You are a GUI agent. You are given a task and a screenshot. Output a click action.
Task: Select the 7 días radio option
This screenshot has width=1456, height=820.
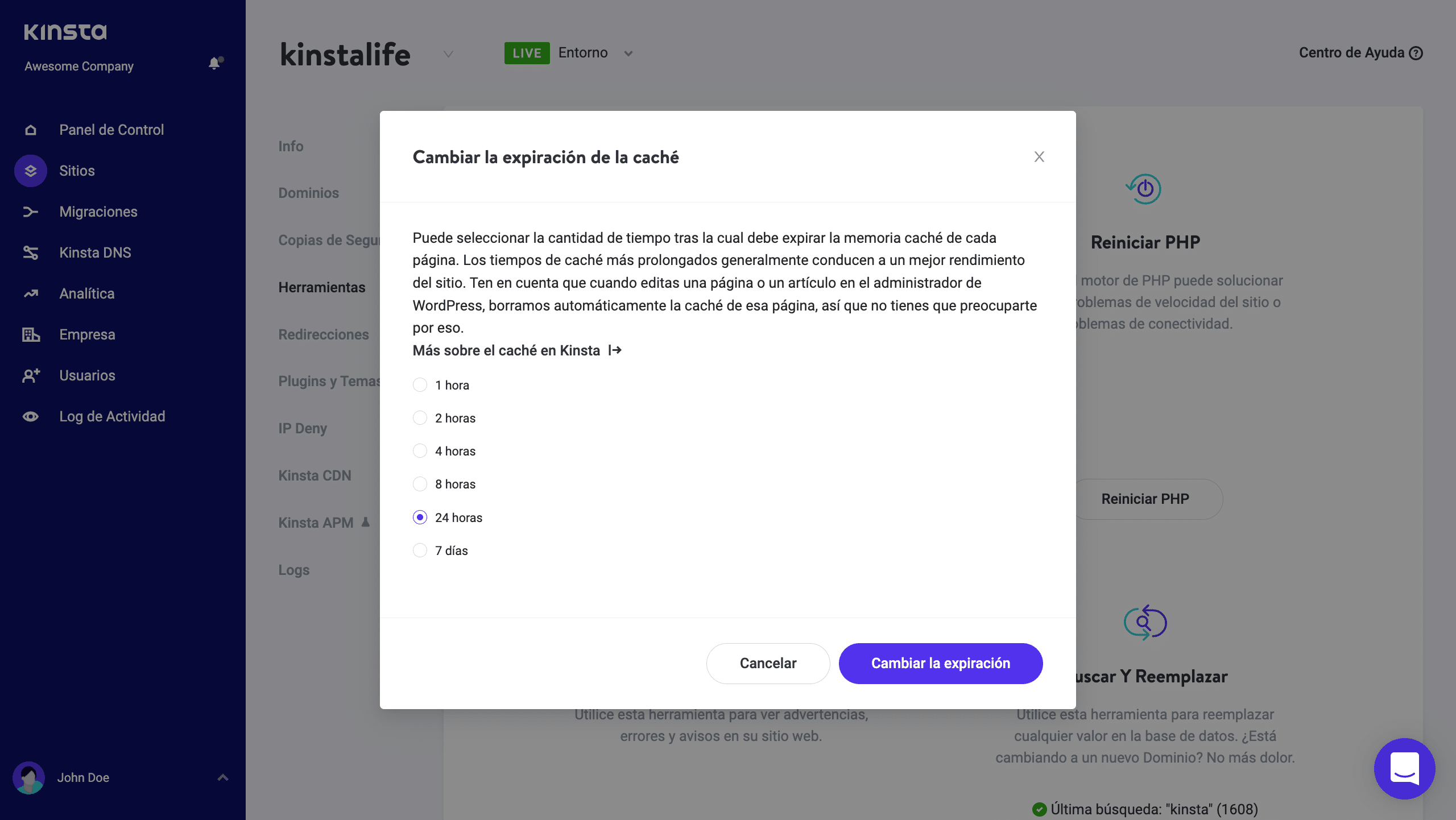coord(420,550)
